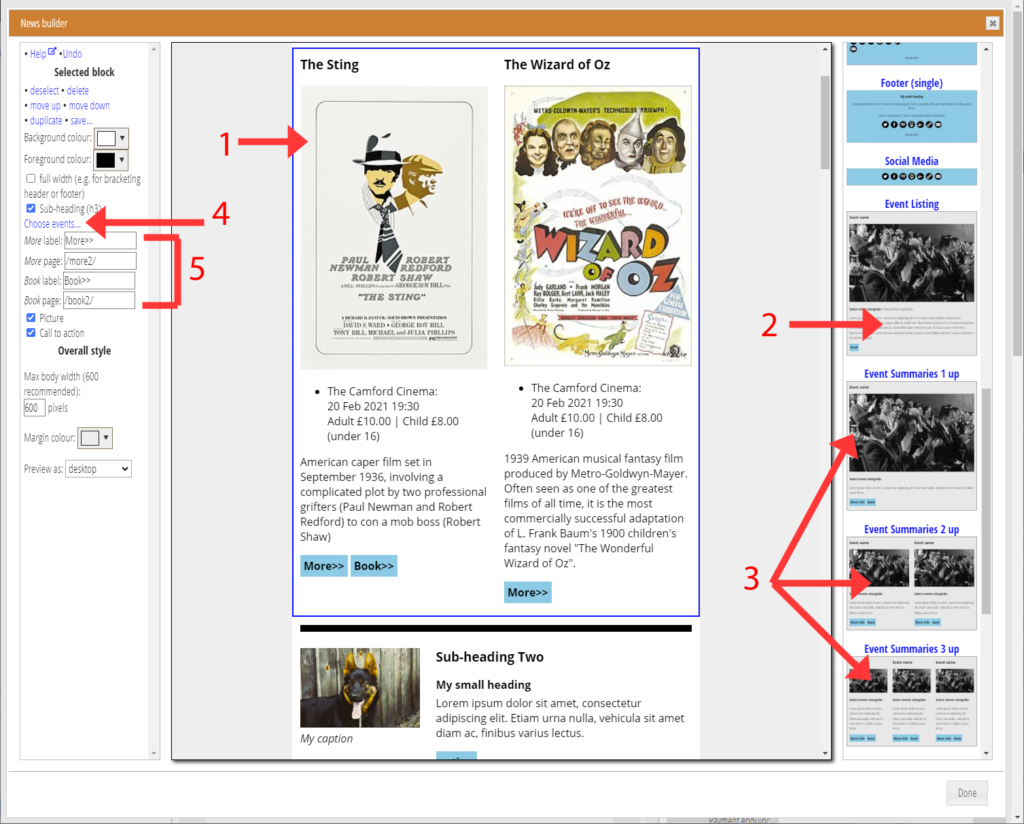This screenshot has width=1024, height=824.
Task: Click preview pane scroll down arrow
Action: click(x=825, y=753)
